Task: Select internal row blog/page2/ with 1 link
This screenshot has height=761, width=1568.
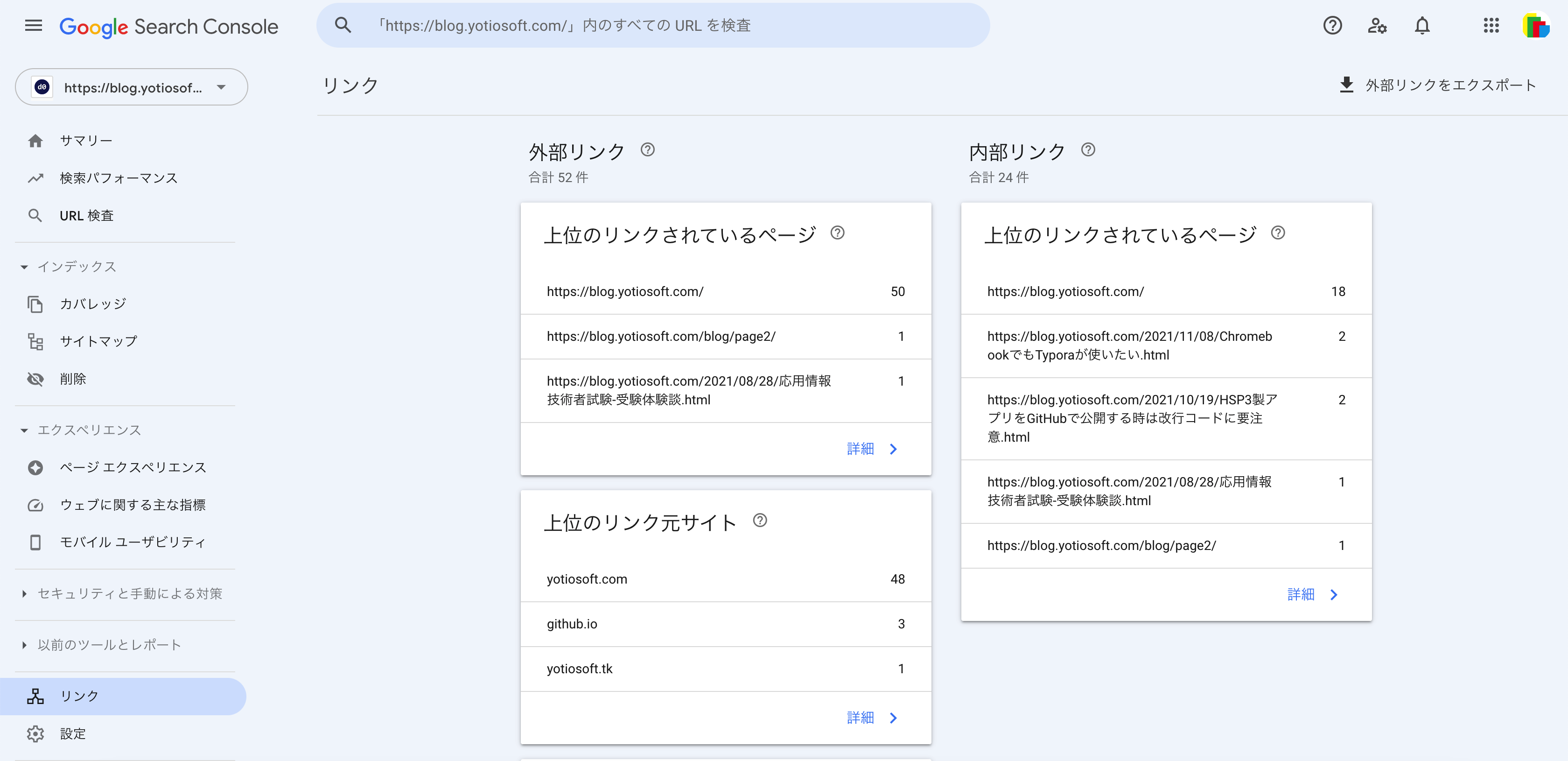Action: [x=1166, y=546]
